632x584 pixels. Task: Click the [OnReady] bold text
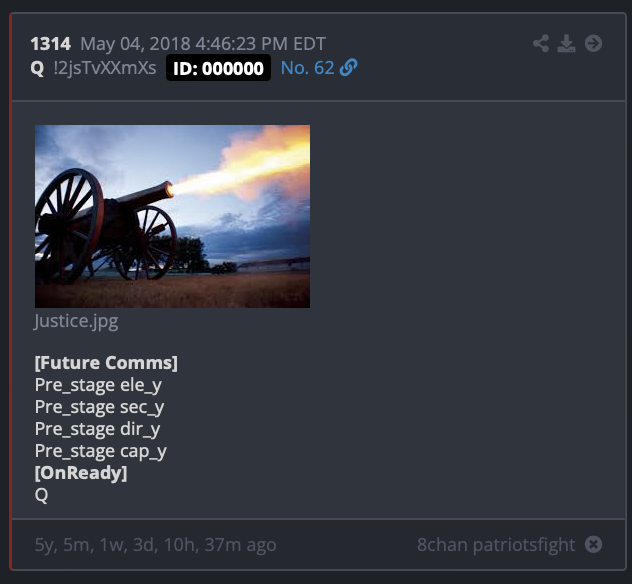[81, 473]
